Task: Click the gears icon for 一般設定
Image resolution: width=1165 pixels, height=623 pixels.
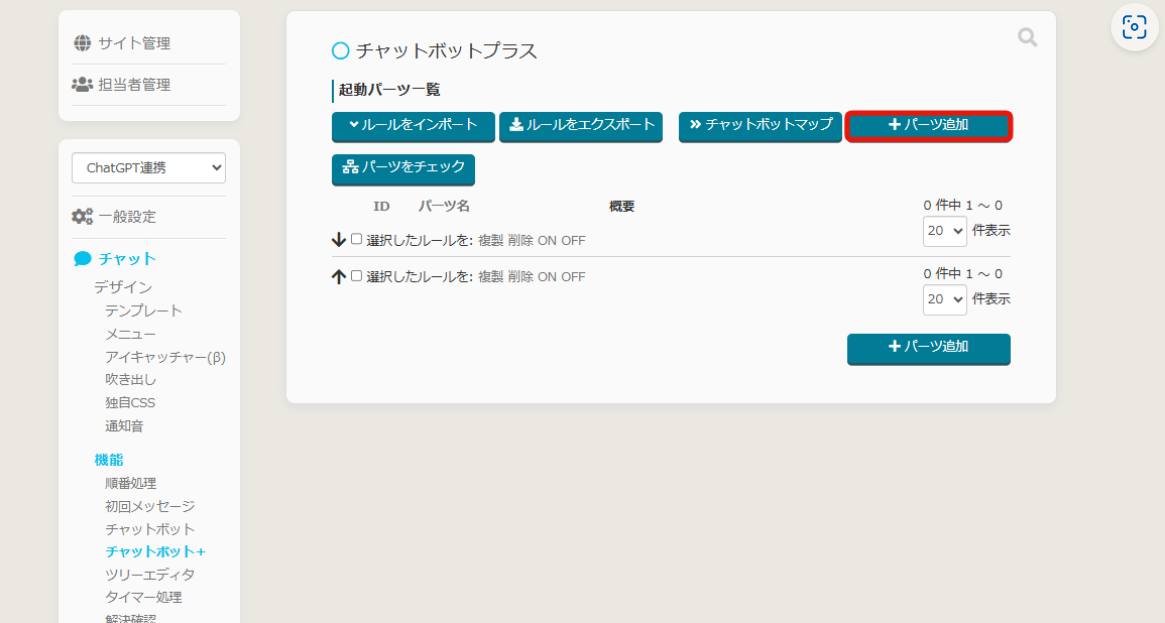Action: [82, 216]
